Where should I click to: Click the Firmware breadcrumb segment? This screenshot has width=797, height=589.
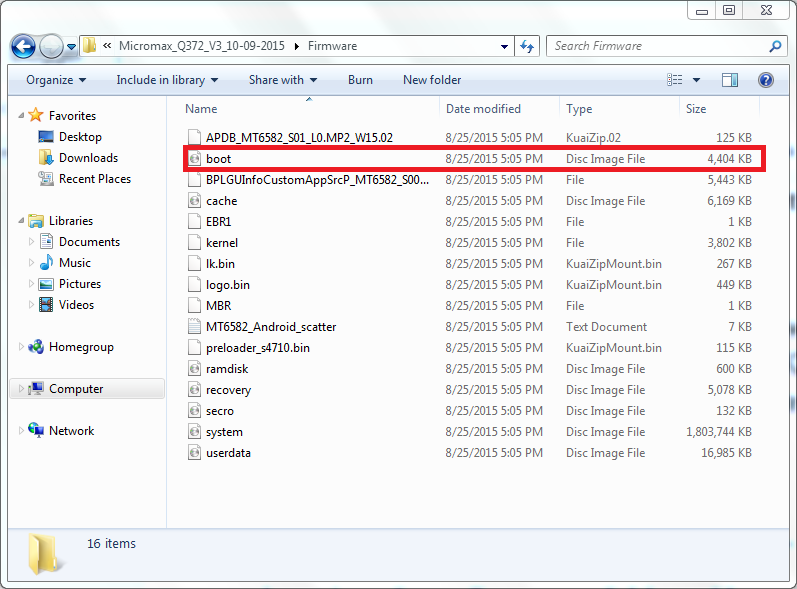332,46
